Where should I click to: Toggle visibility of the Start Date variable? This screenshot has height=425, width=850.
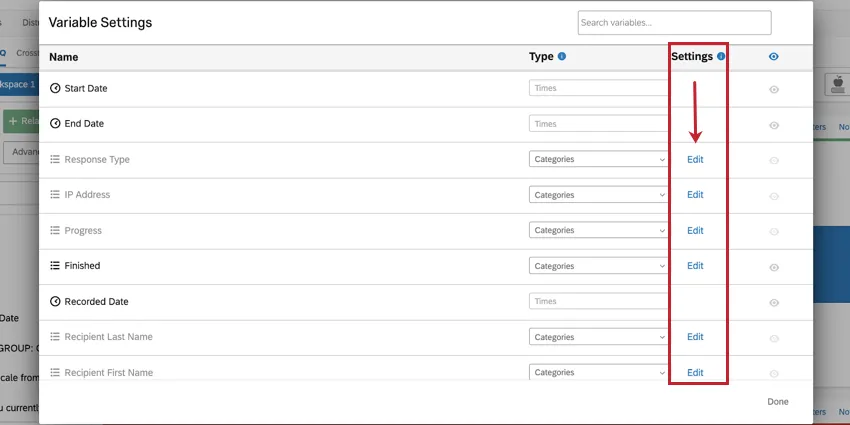pos(774,90)
